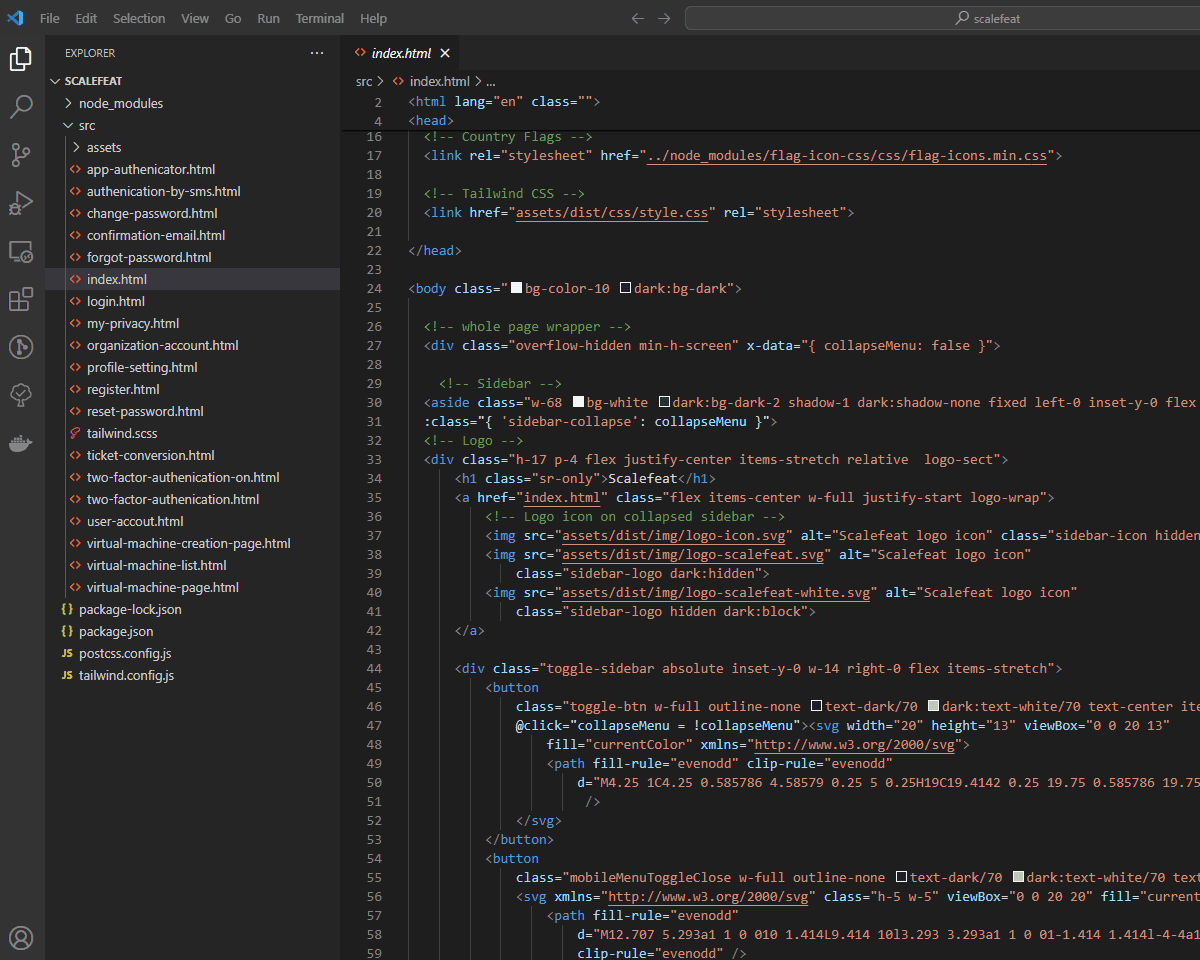The image size is (1200, 960).
Task: Open Remote Explorer in activity bar
Action: (x=21, y=252)
